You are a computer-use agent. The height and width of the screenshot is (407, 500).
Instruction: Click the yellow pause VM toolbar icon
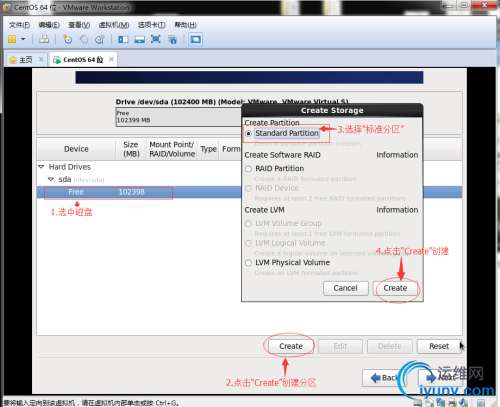point(12,39)
